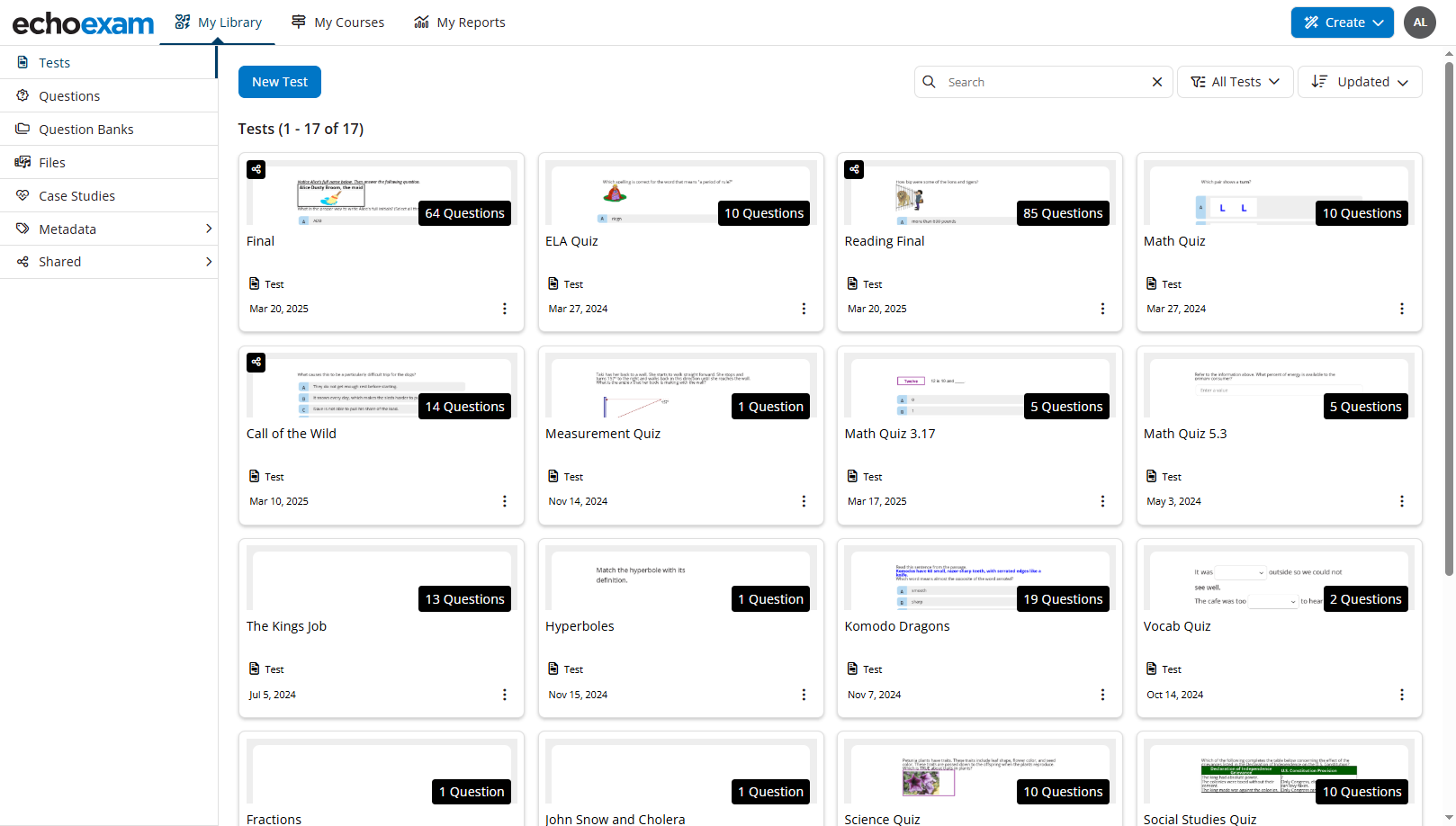The height and width of the screenshot is (826, 1456).
Task: Open the options menu for Call of the Wild
Action: point(504,501)
